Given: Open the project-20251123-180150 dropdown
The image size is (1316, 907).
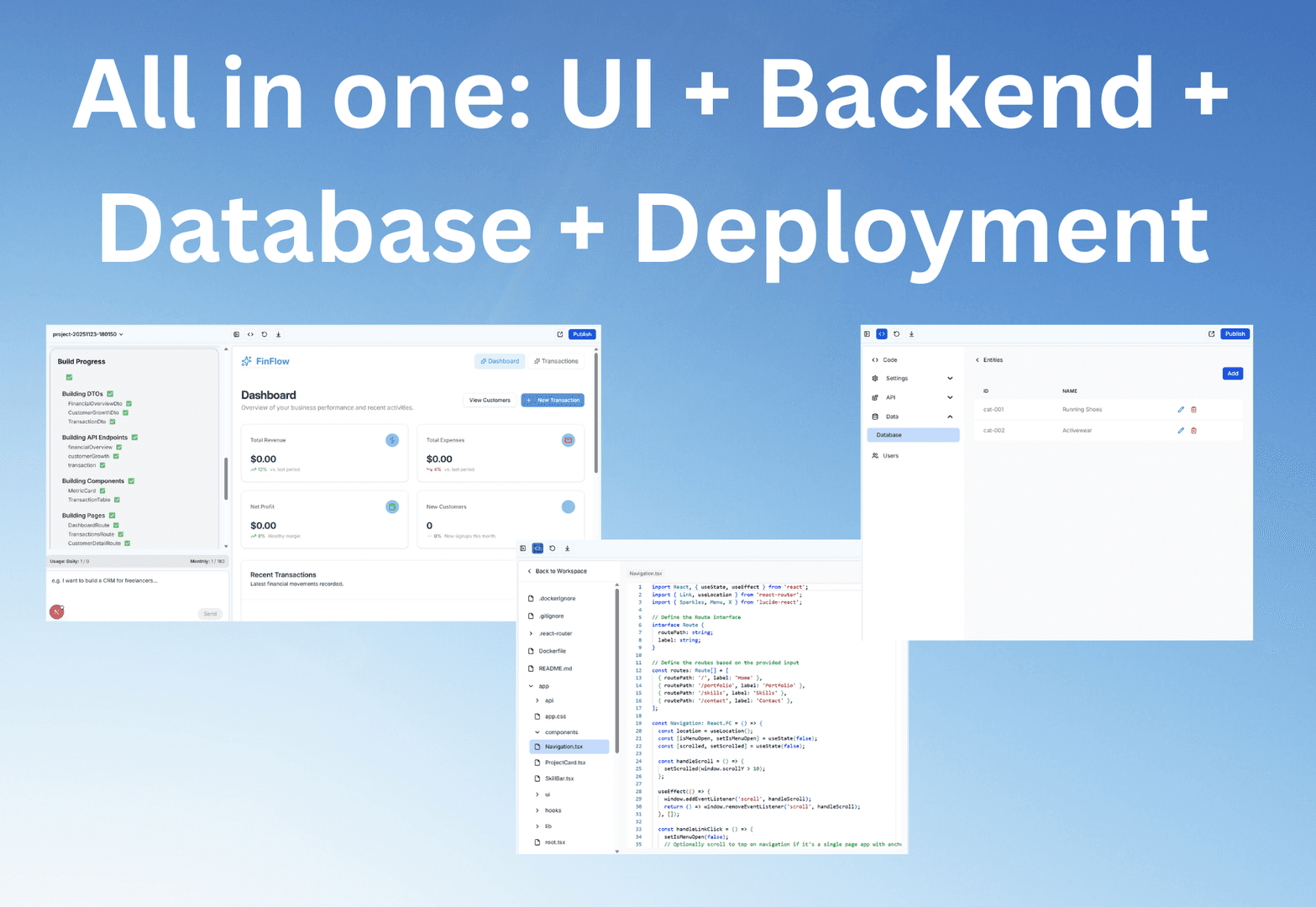Looking at the screenshot, I should pyautogui.click(x=88, y=334).
